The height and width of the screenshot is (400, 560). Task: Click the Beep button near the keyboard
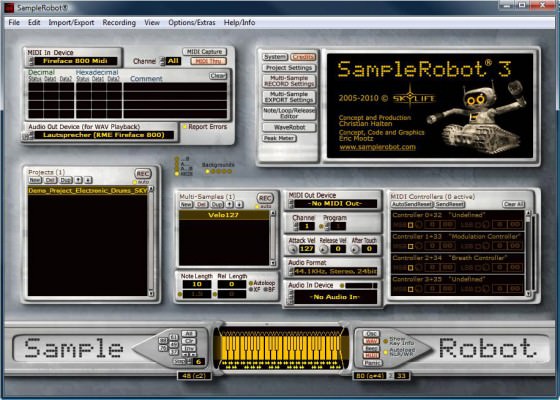click(371, 348)
